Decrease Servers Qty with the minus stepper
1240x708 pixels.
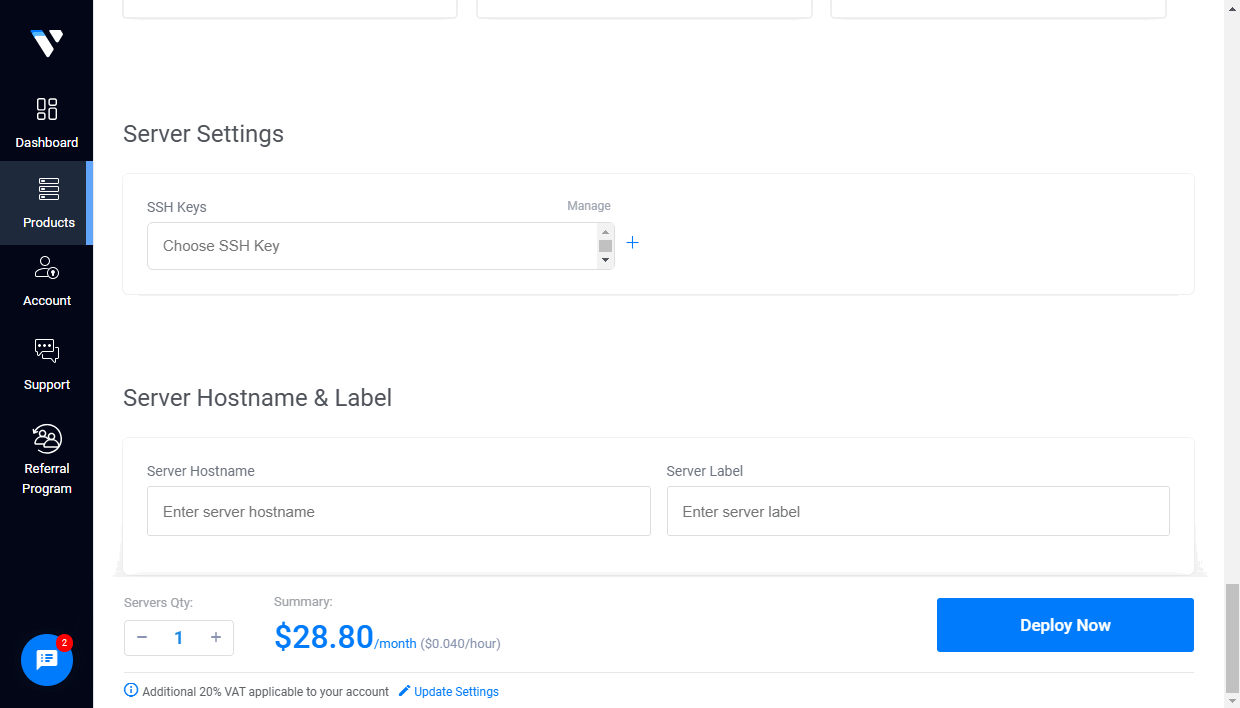(142, 637)
